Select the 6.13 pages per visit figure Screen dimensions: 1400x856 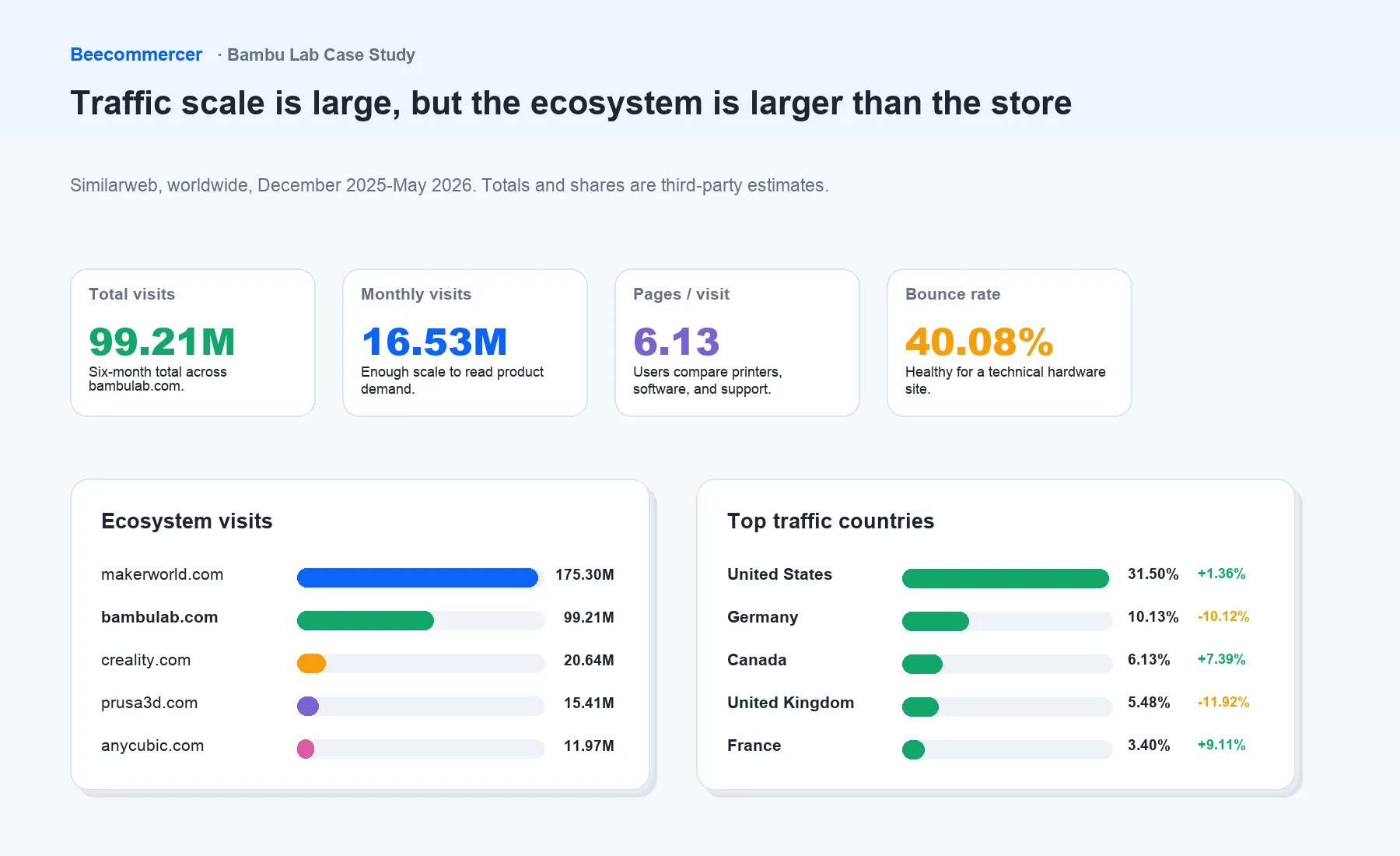(x=677, y=342)
